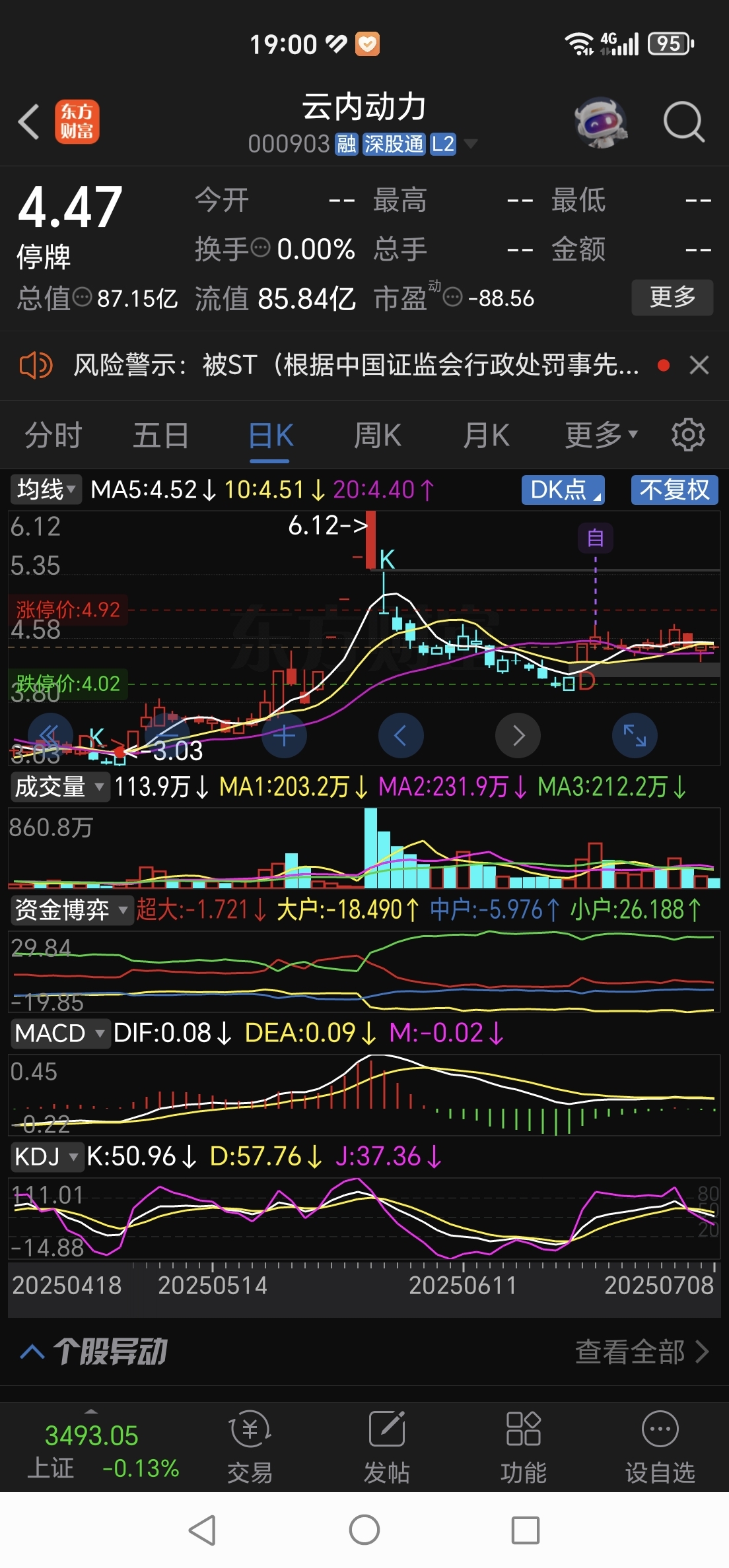Viewport: 729px width, 1568px height.
Task: Select the 日K chart tab
Action: tap(271, 436)
